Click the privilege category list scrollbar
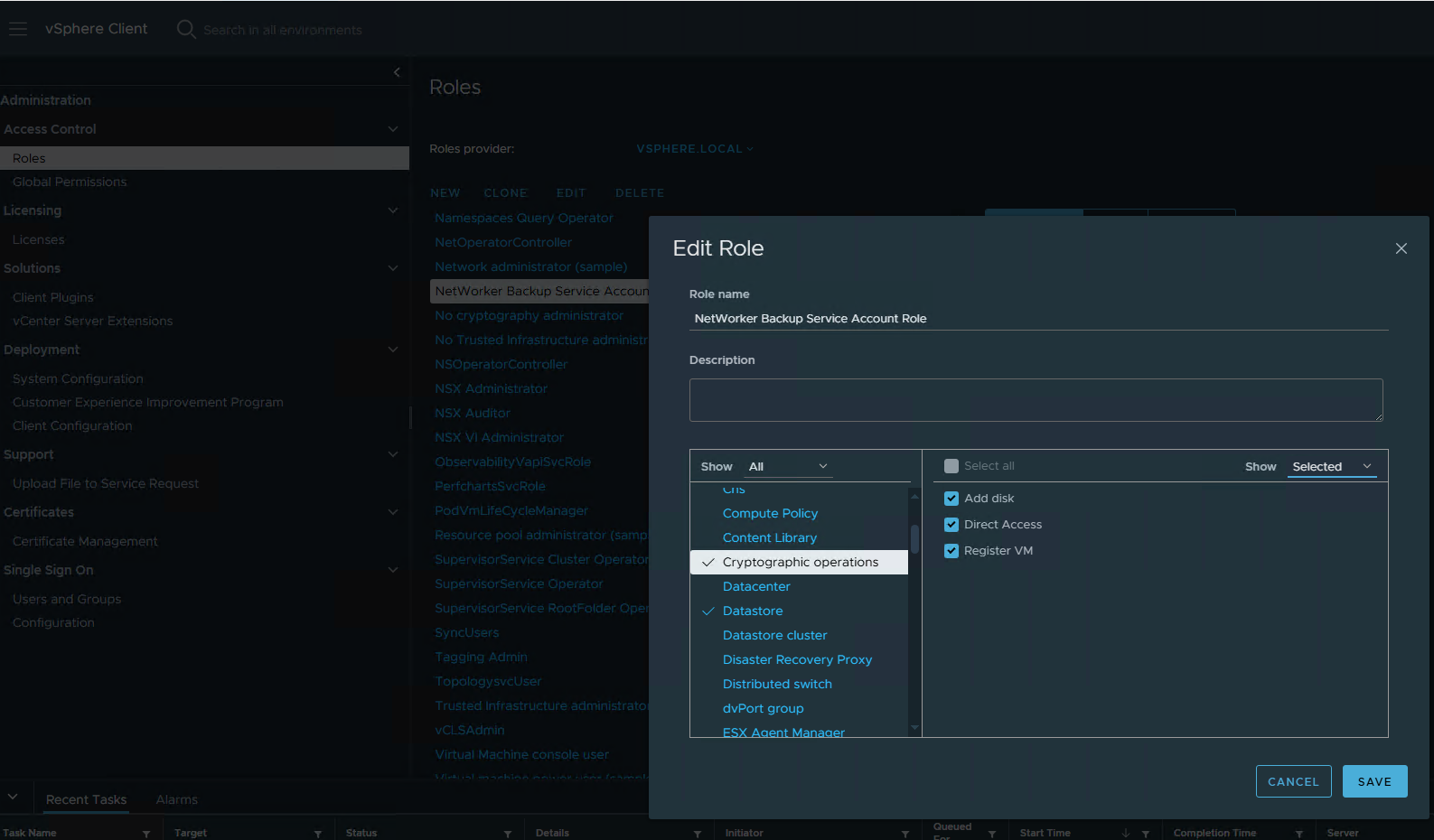The width and height of the screenshot is (1434, 840). click(x=914, y=539)
